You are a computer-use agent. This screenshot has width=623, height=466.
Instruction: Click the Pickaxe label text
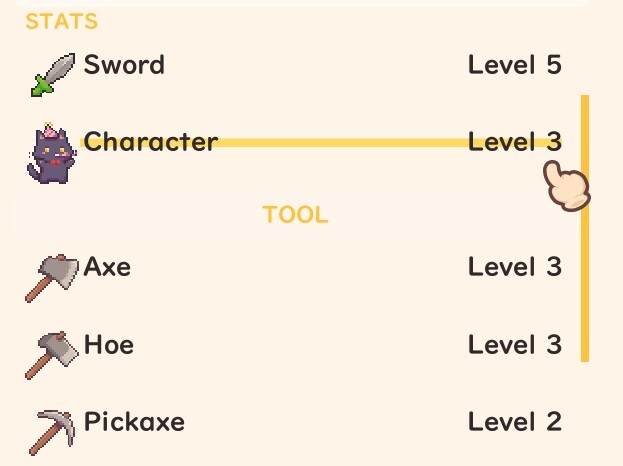tap(134, 421)
